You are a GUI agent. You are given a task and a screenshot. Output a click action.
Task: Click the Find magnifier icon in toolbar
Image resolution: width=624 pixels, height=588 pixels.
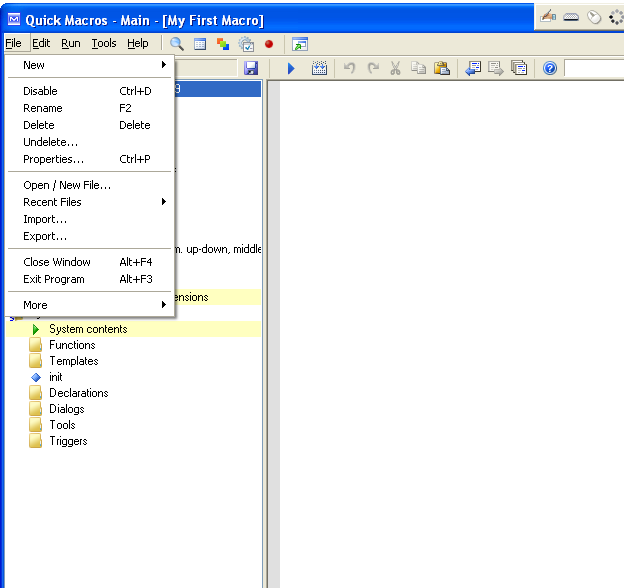click(177, 44)
